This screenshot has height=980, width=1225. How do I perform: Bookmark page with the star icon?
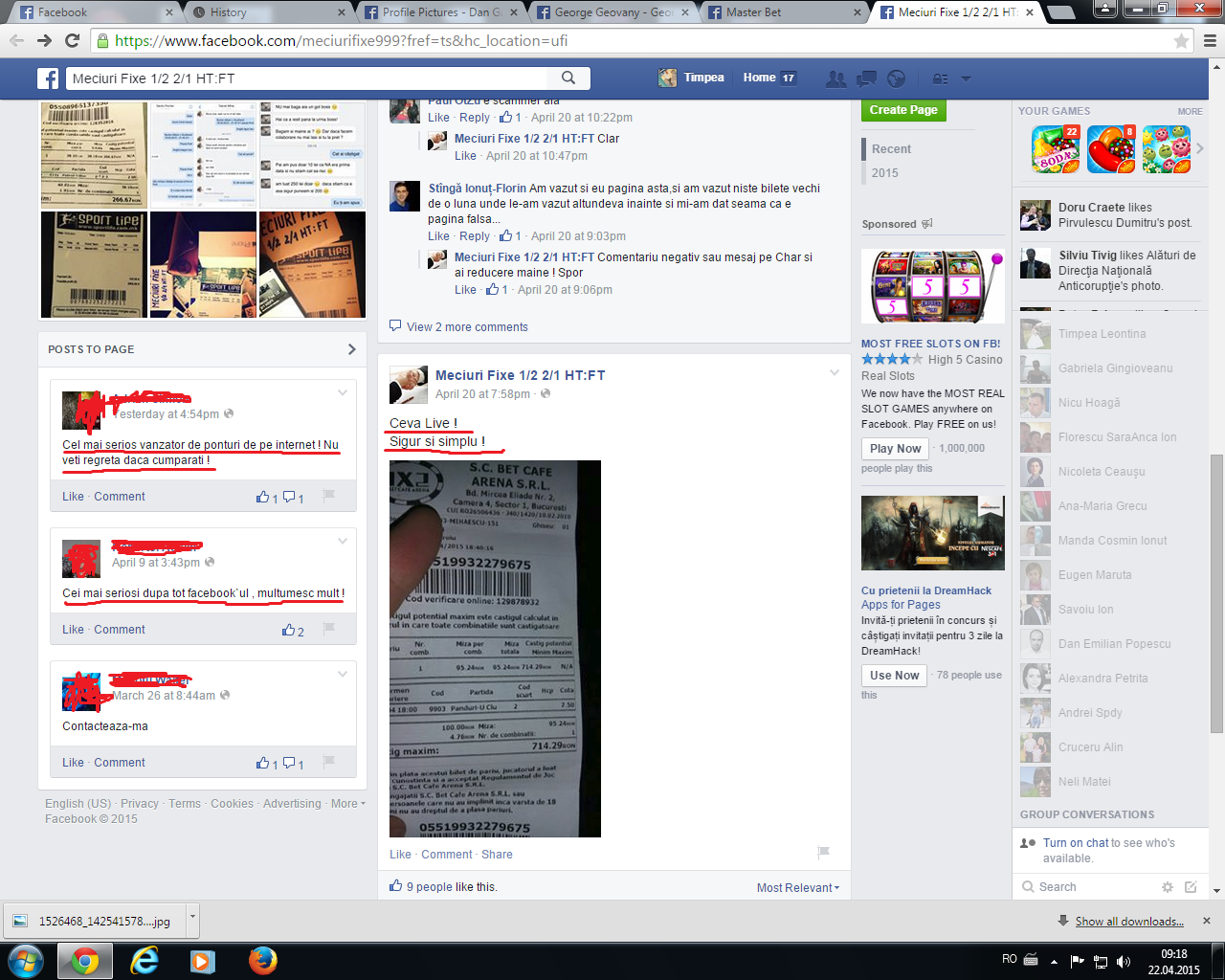(1181, 41)
